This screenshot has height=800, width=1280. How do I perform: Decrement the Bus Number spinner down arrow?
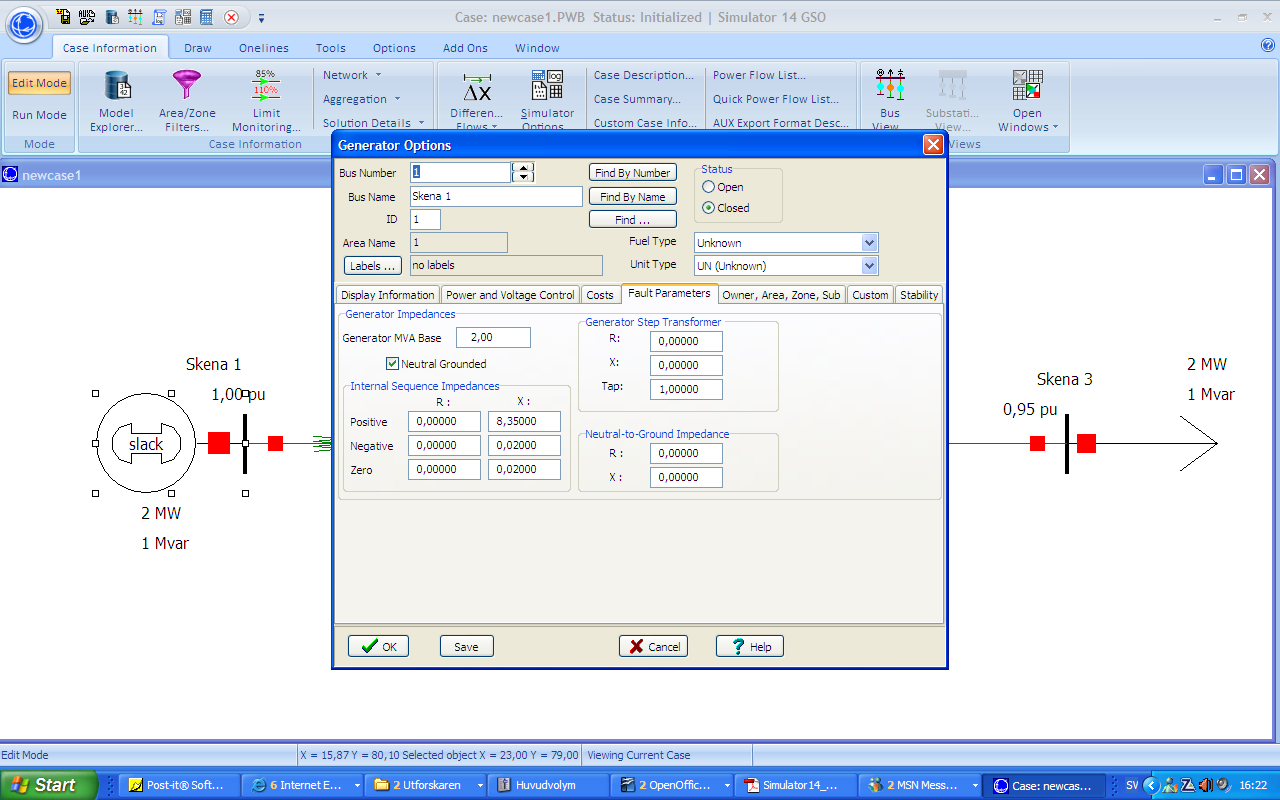coord(523,177)
